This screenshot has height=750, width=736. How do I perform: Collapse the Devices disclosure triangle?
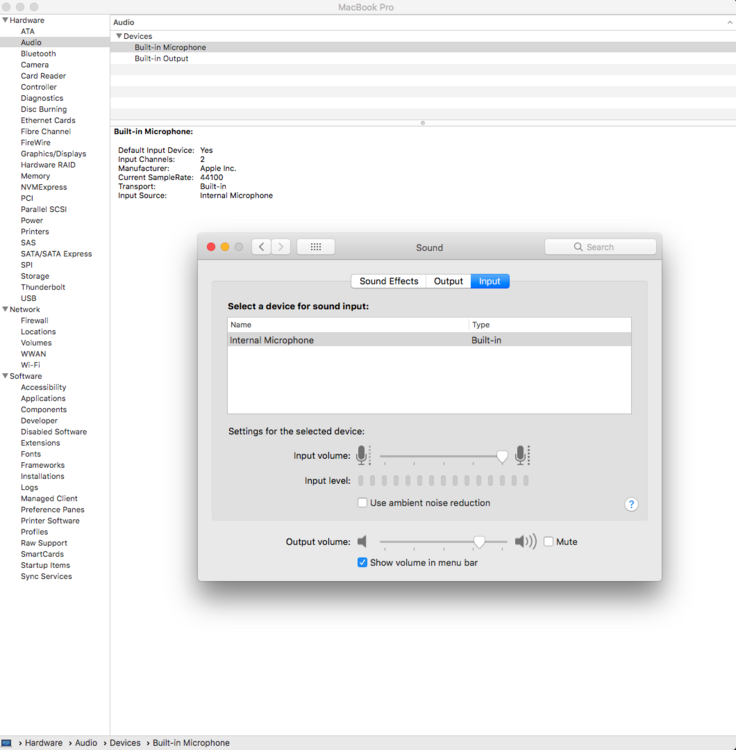point(119,36)
